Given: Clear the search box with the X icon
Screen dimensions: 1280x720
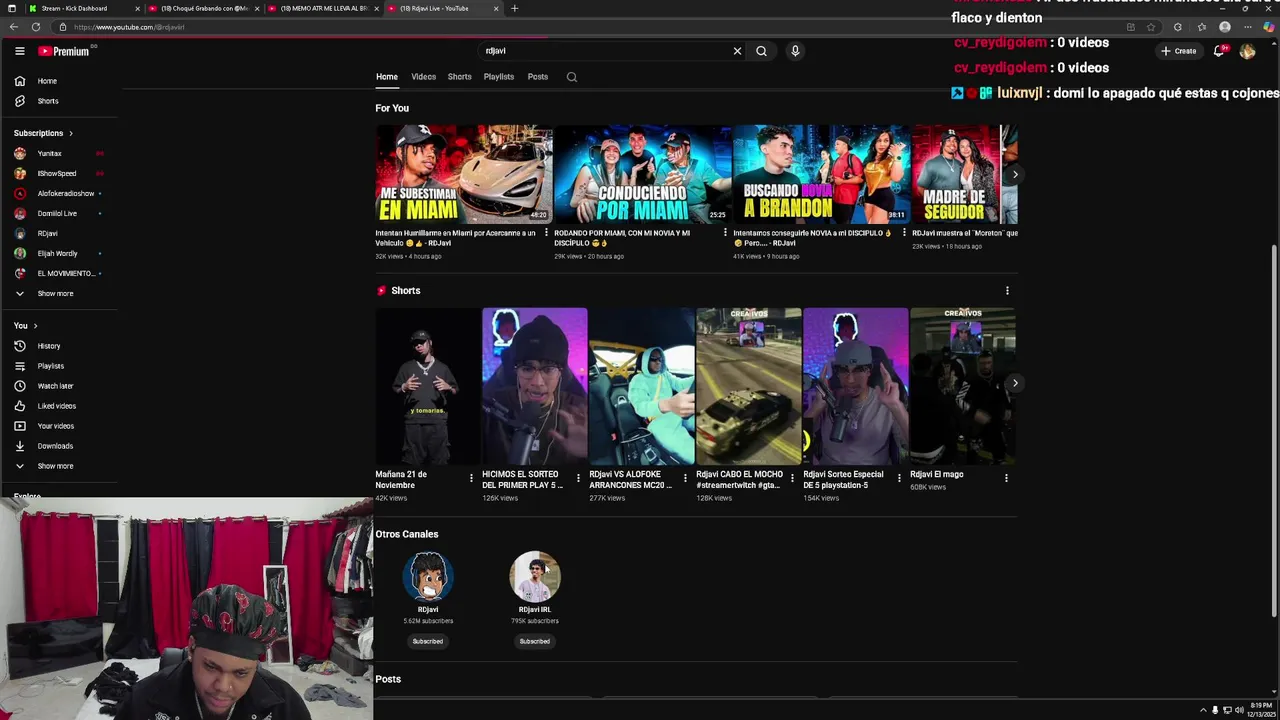Looking at the screenshot, I should (737, 51).
